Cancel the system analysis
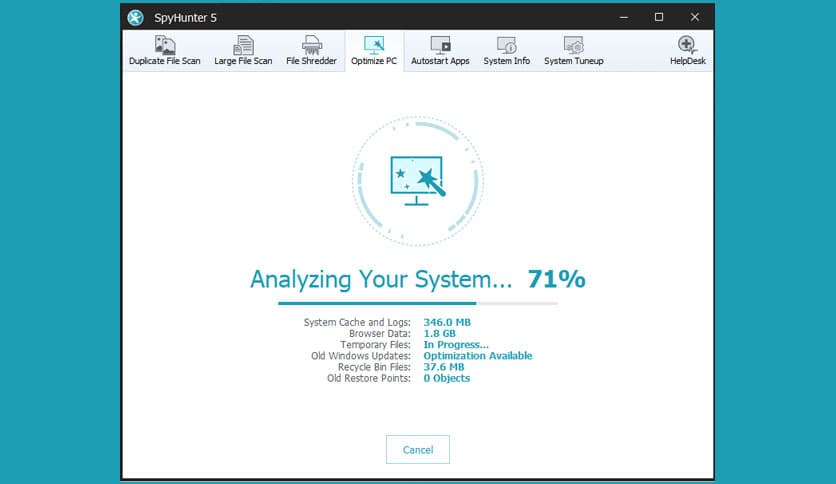Screen dimensions: 836x484 point(418,449)
